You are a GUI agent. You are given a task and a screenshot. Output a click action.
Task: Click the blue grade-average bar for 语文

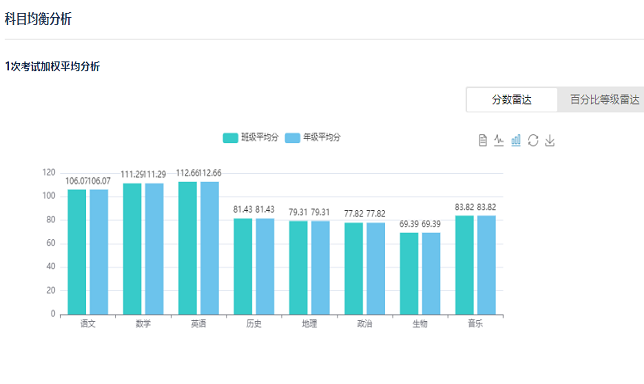click(x=99, y=252)
